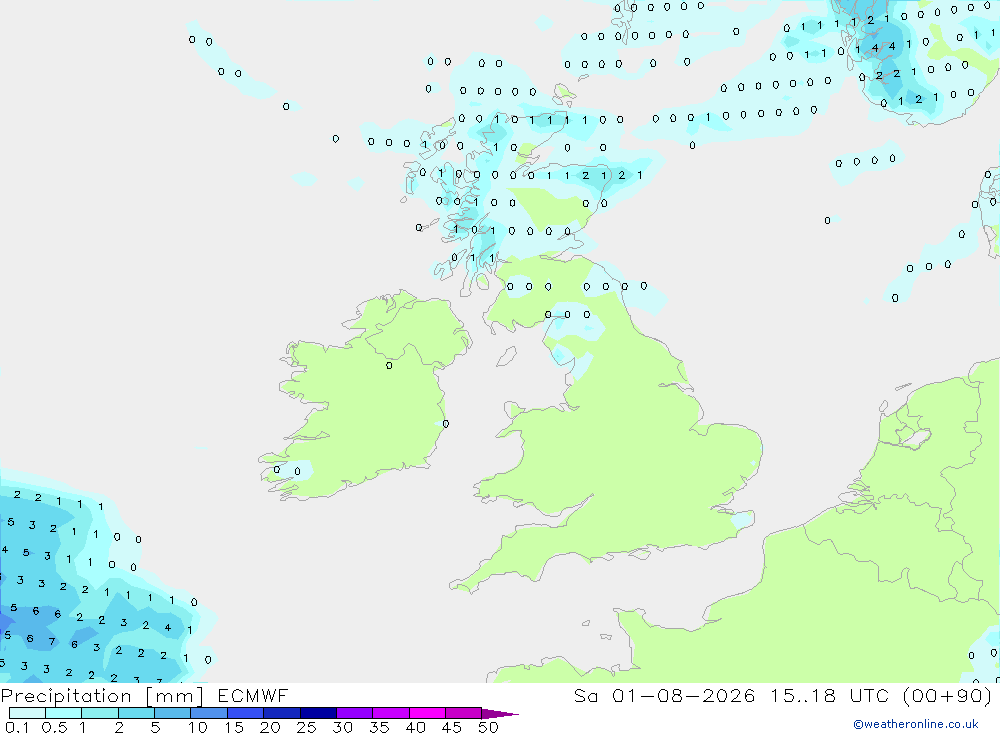Image resolution: width=1000 pixels, height=733 pixels.
Task: Click the above-50 arrow tip of the legend
Action: point(499,713)
